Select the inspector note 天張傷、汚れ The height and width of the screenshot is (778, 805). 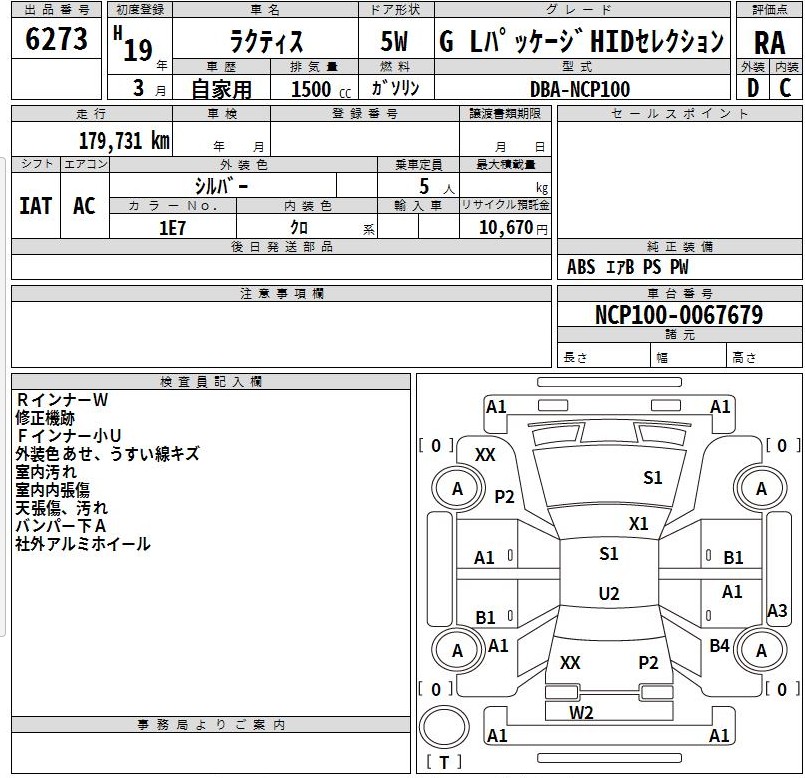(x=62, y=507)
